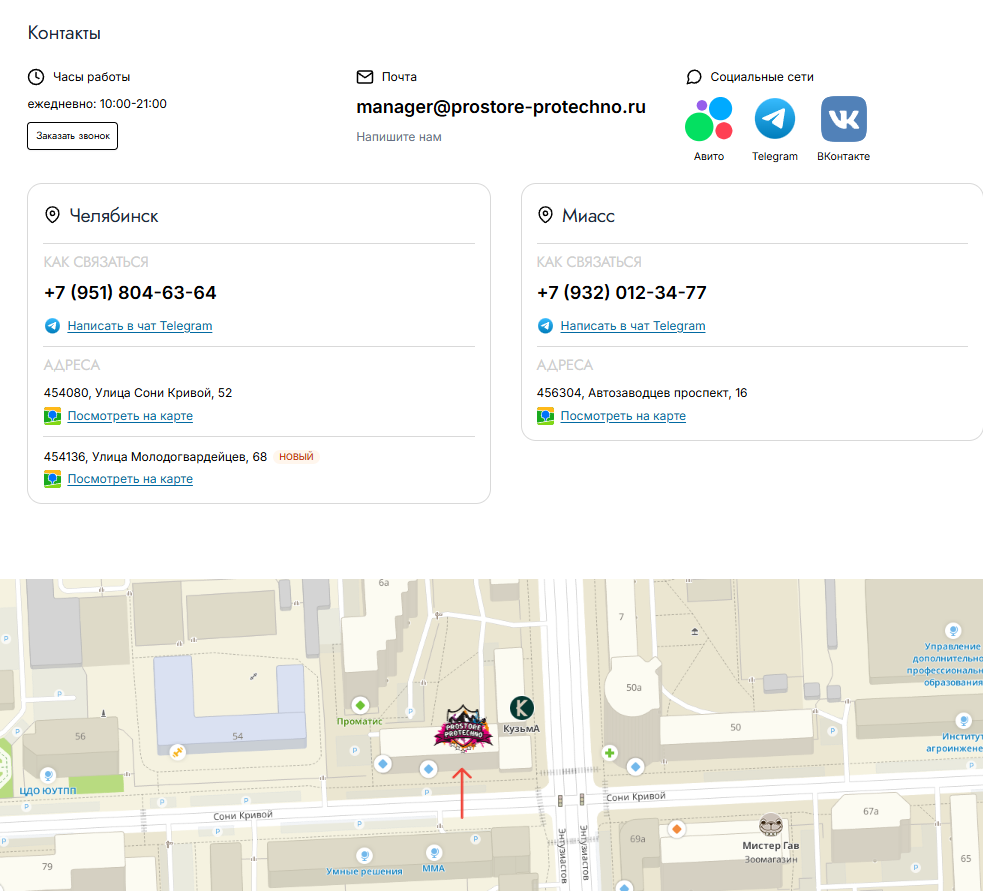Click the Мистер Гав pet shop marker
Image resolution: width=983 pixels, height=891 pixels.
click(x=770, y=825)
